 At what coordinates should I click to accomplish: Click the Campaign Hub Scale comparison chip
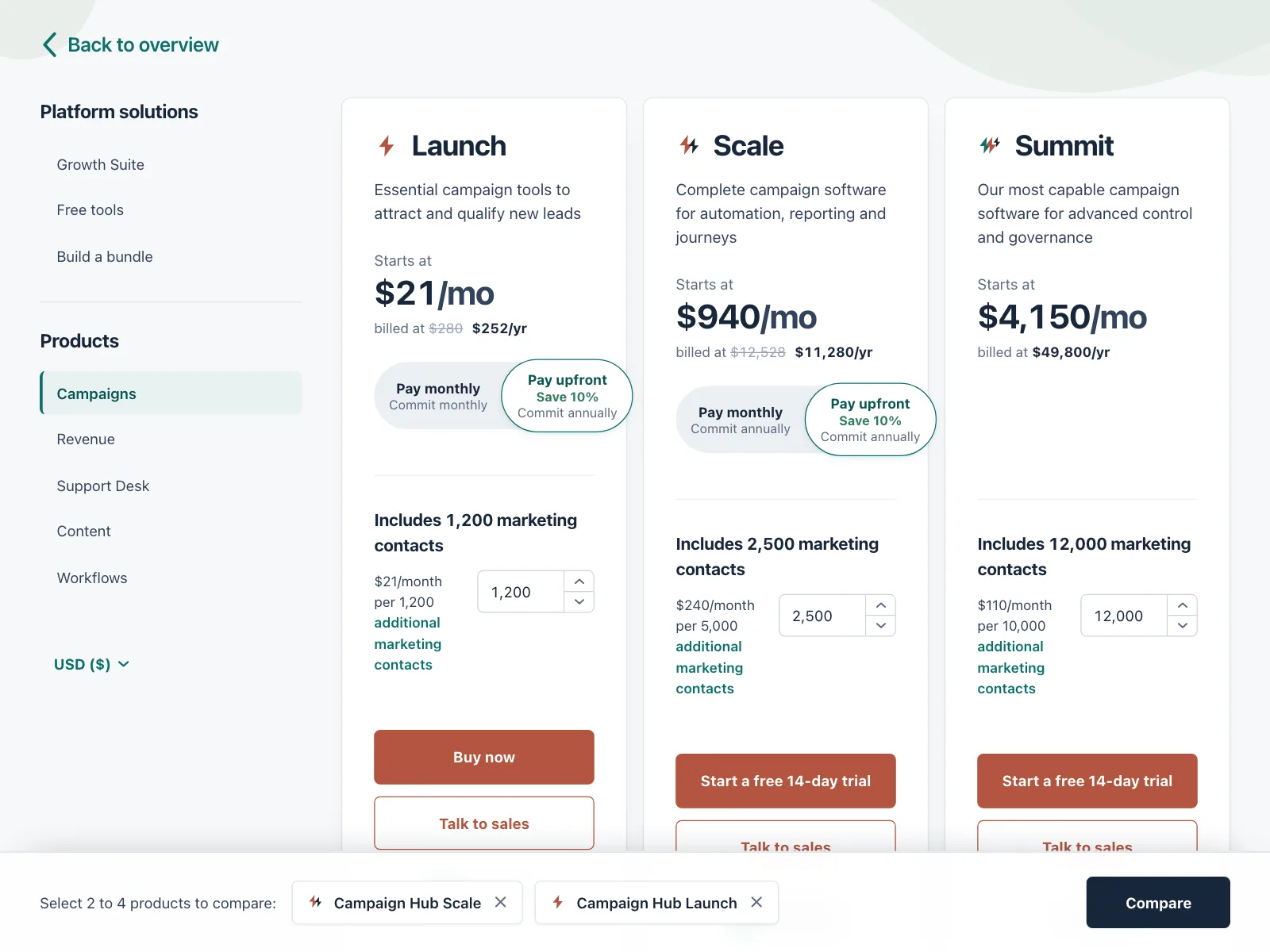pyautogui.click(x=407, y=903)
